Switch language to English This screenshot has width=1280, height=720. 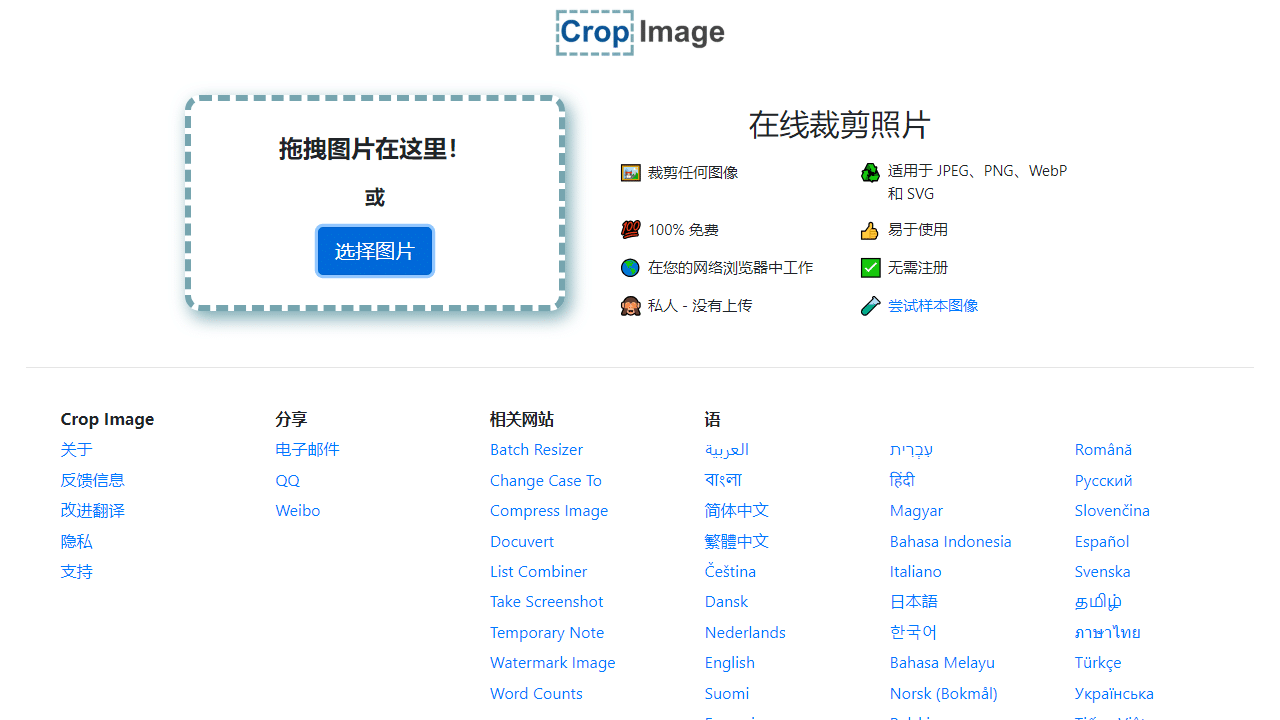coord(729,663)
